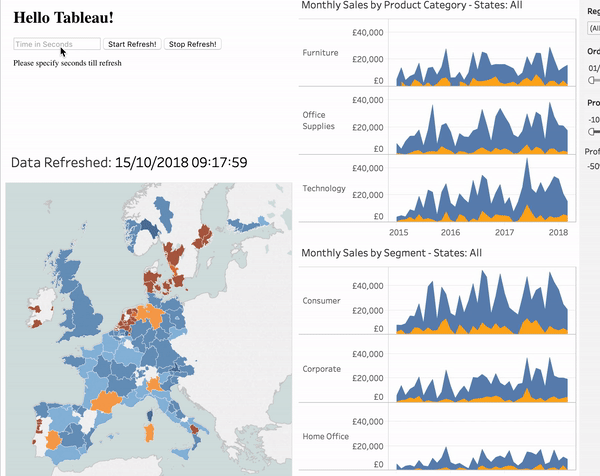
Task: Select the Home Office segment label
Action: tap(325, 436)
